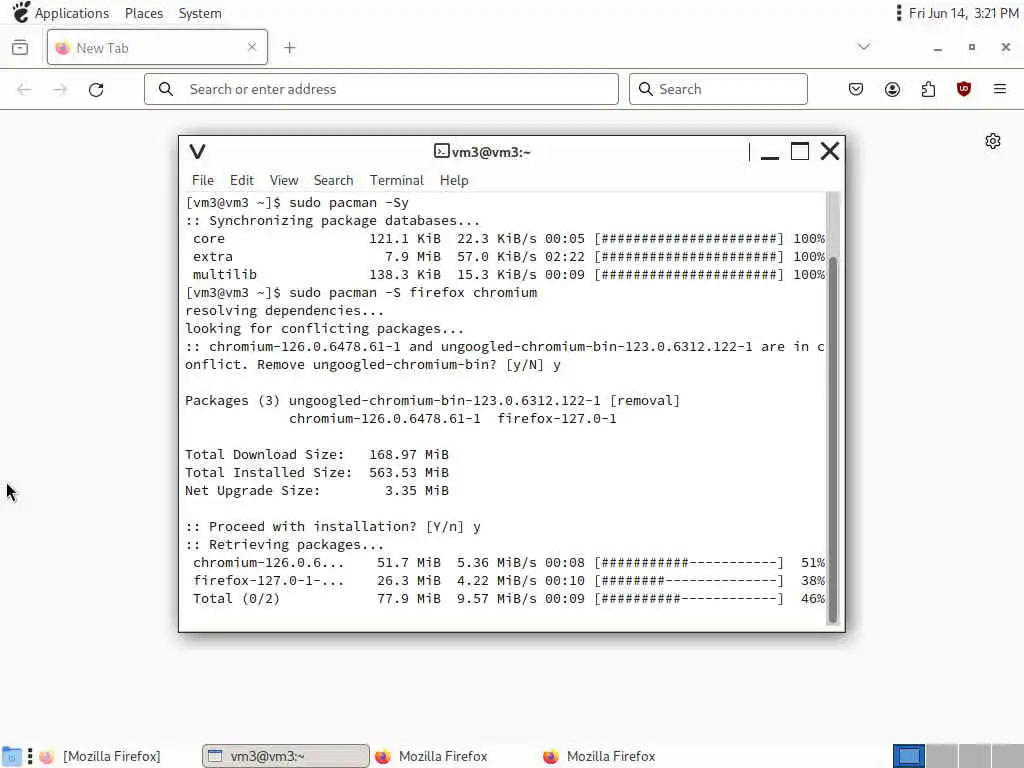Select the second workspace in switcher
Screen dimensions: 1024x768
(942, 756)
